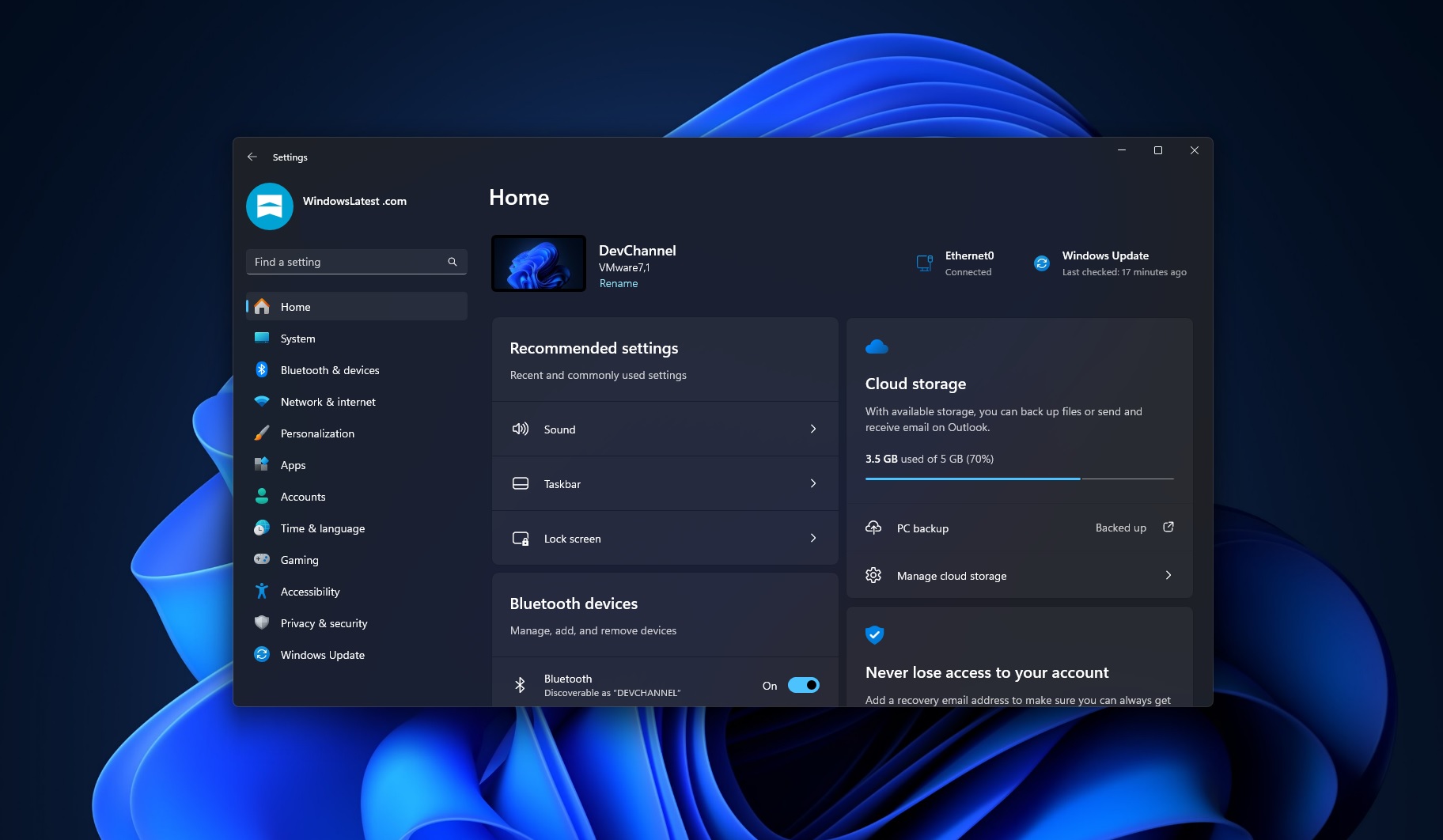Click the Manage cloud storage gear icon
This screenshot has width=1443, height=840.
click(x=873, y=575)
